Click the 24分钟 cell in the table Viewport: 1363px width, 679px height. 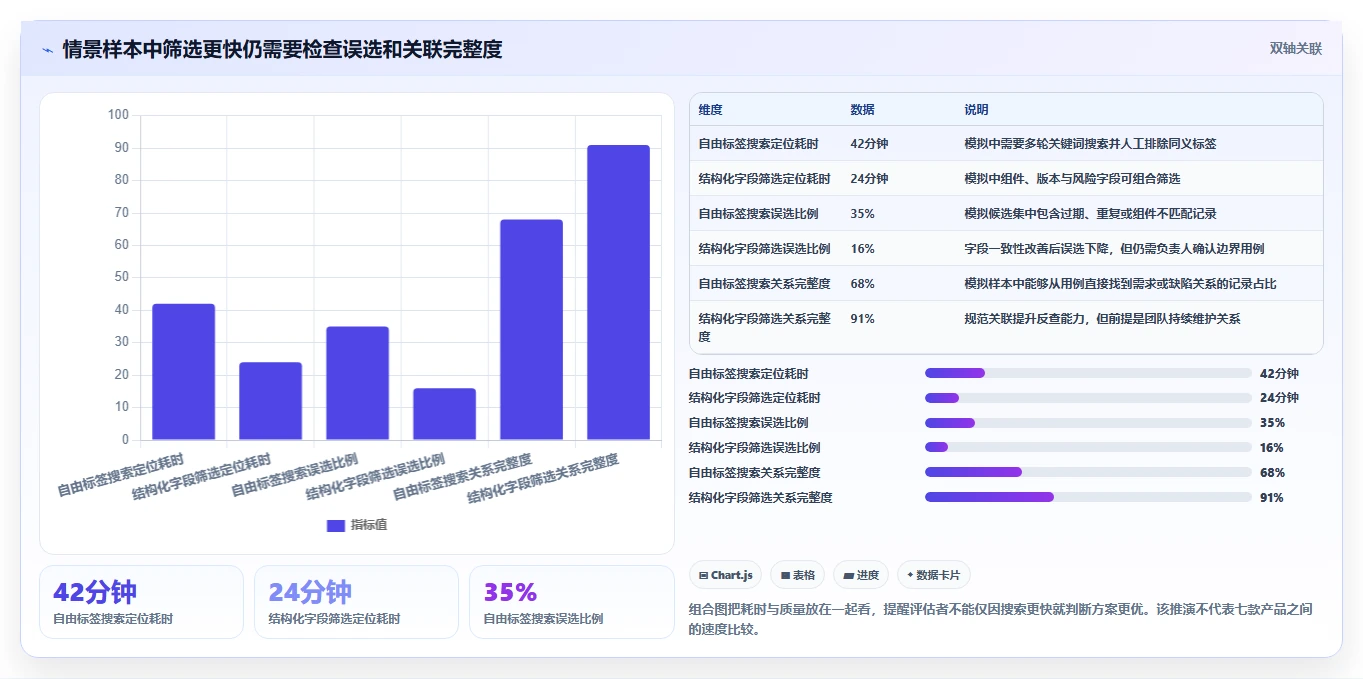pyautogui.click(x=869, y=179)
